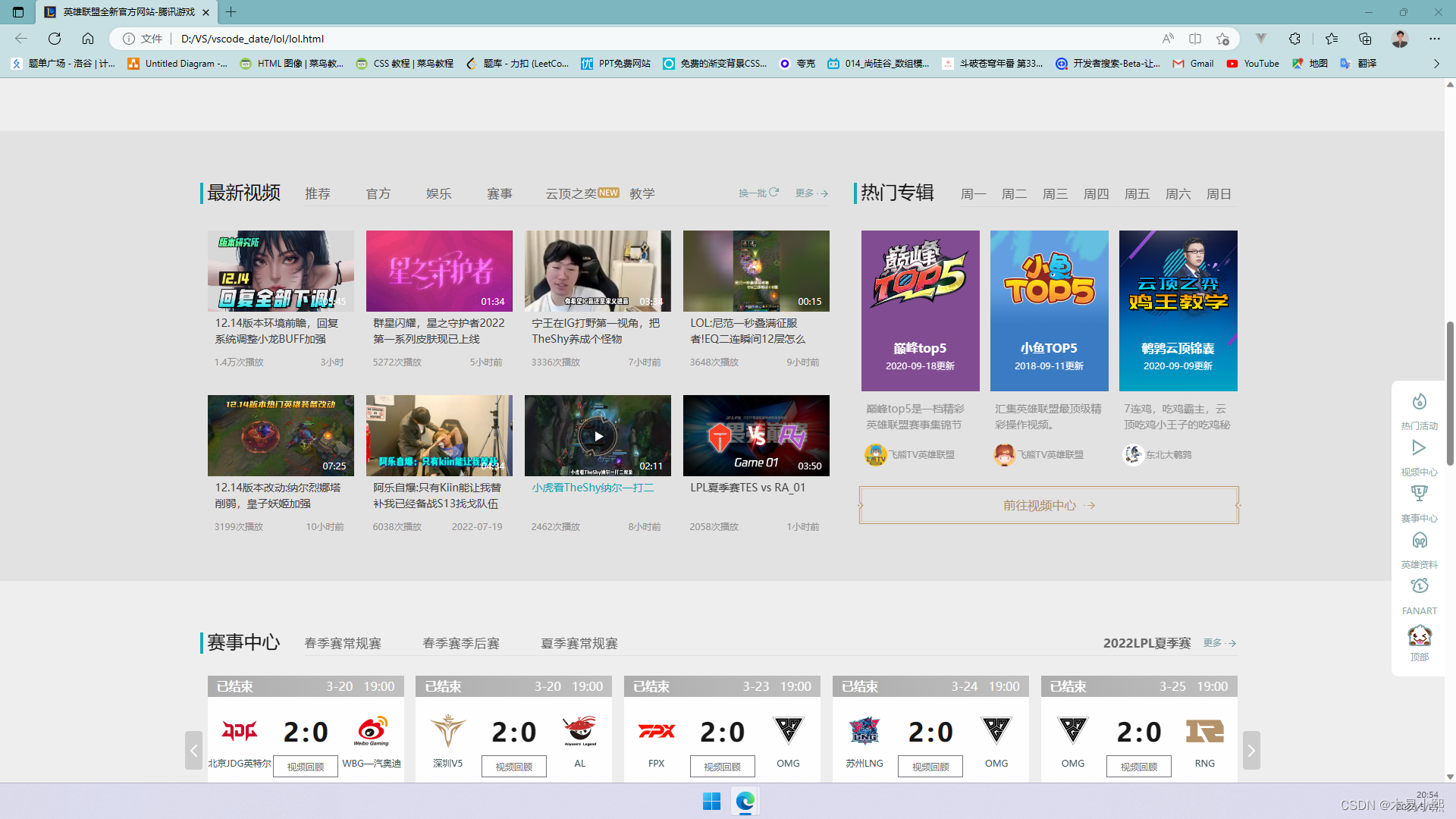Viewport: 1456px width, 819px height.
Task: Select 夏季赛常规赛 tab
Action: (579, 644)
